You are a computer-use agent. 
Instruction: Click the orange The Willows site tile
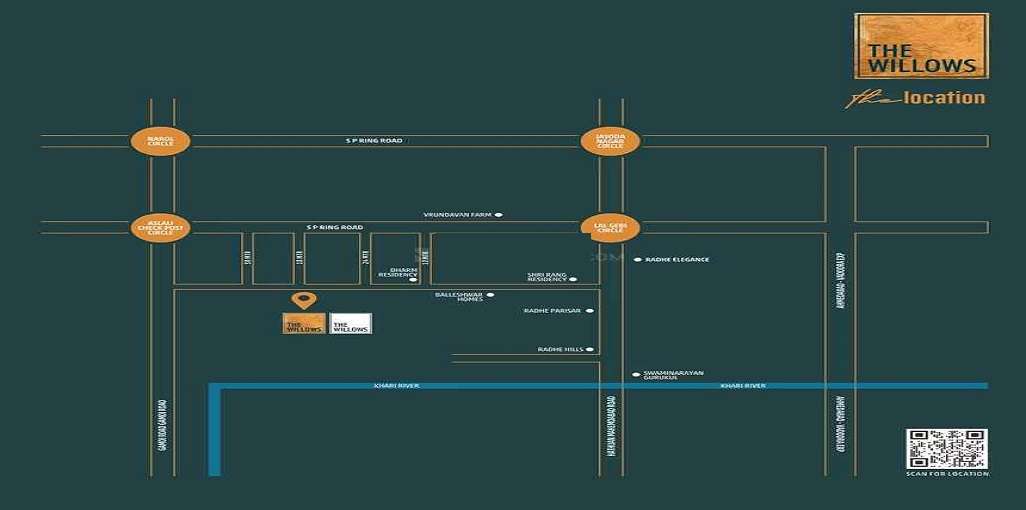303,324
